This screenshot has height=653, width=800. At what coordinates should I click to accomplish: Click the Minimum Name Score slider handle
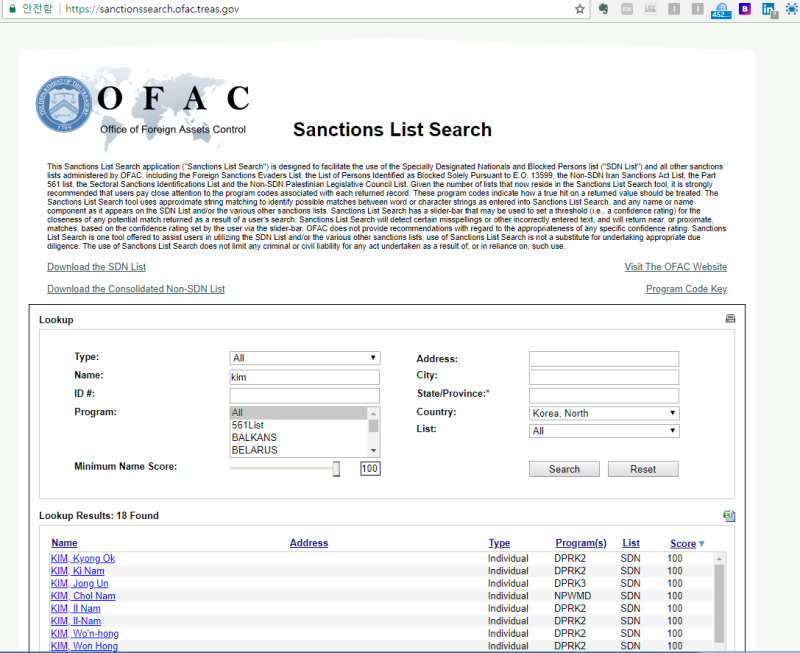tap(336, 466)
